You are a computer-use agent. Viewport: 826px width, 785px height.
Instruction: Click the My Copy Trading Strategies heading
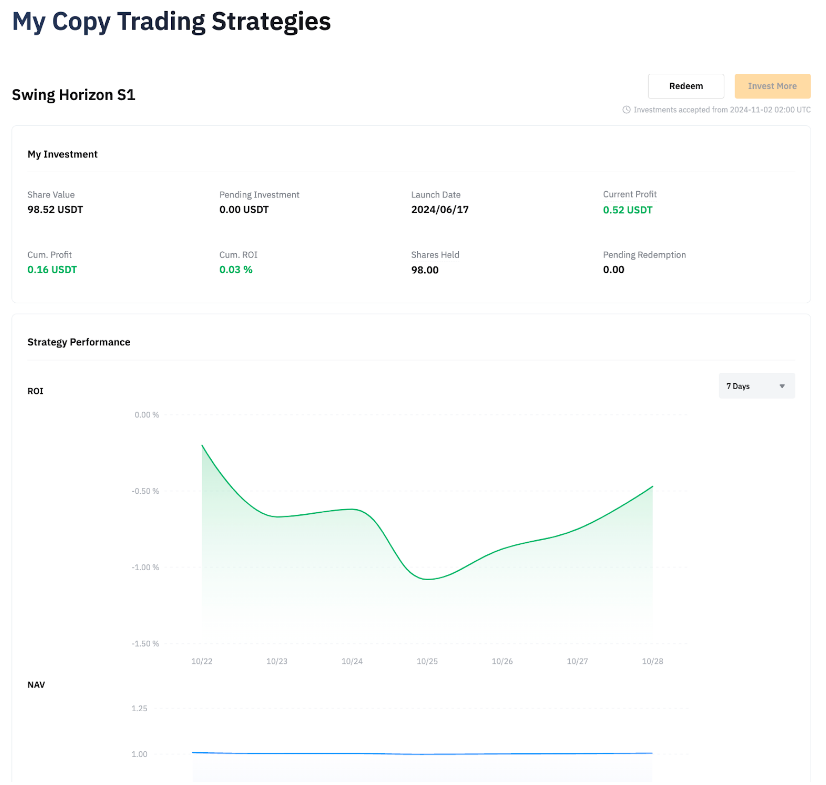[171, 21]
